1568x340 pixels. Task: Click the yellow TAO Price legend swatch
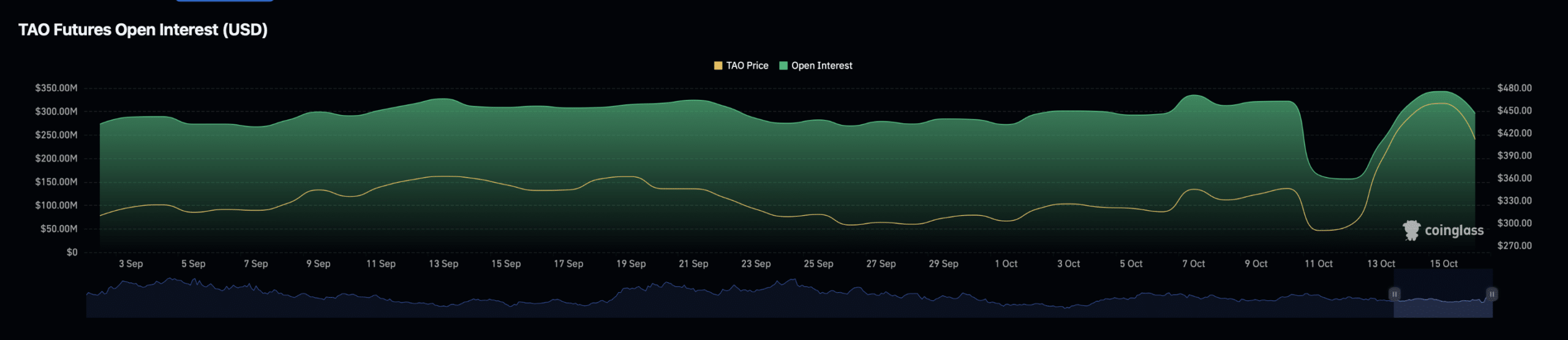point(718,66)
